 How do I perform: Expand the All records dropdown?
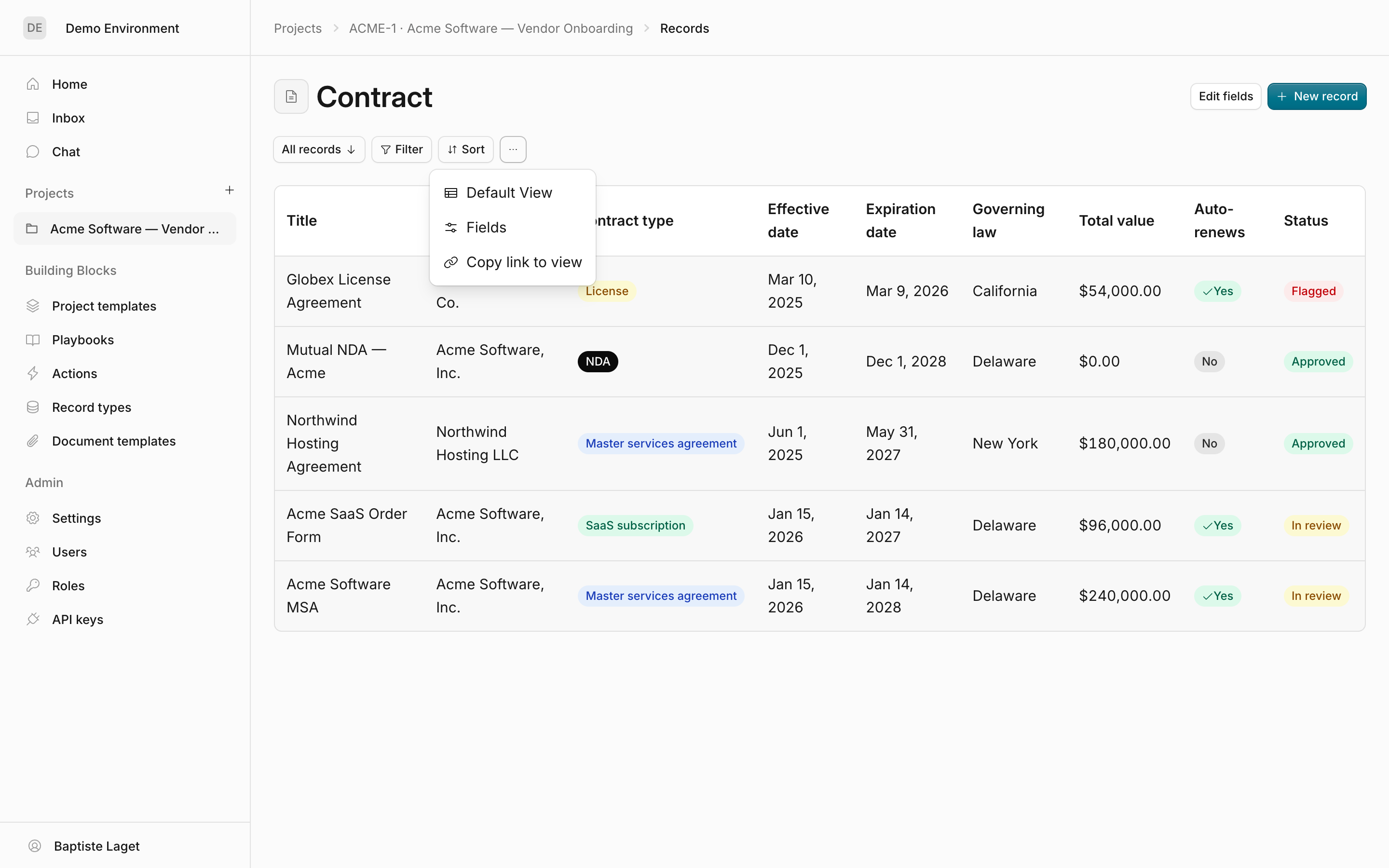click(319, 149)
